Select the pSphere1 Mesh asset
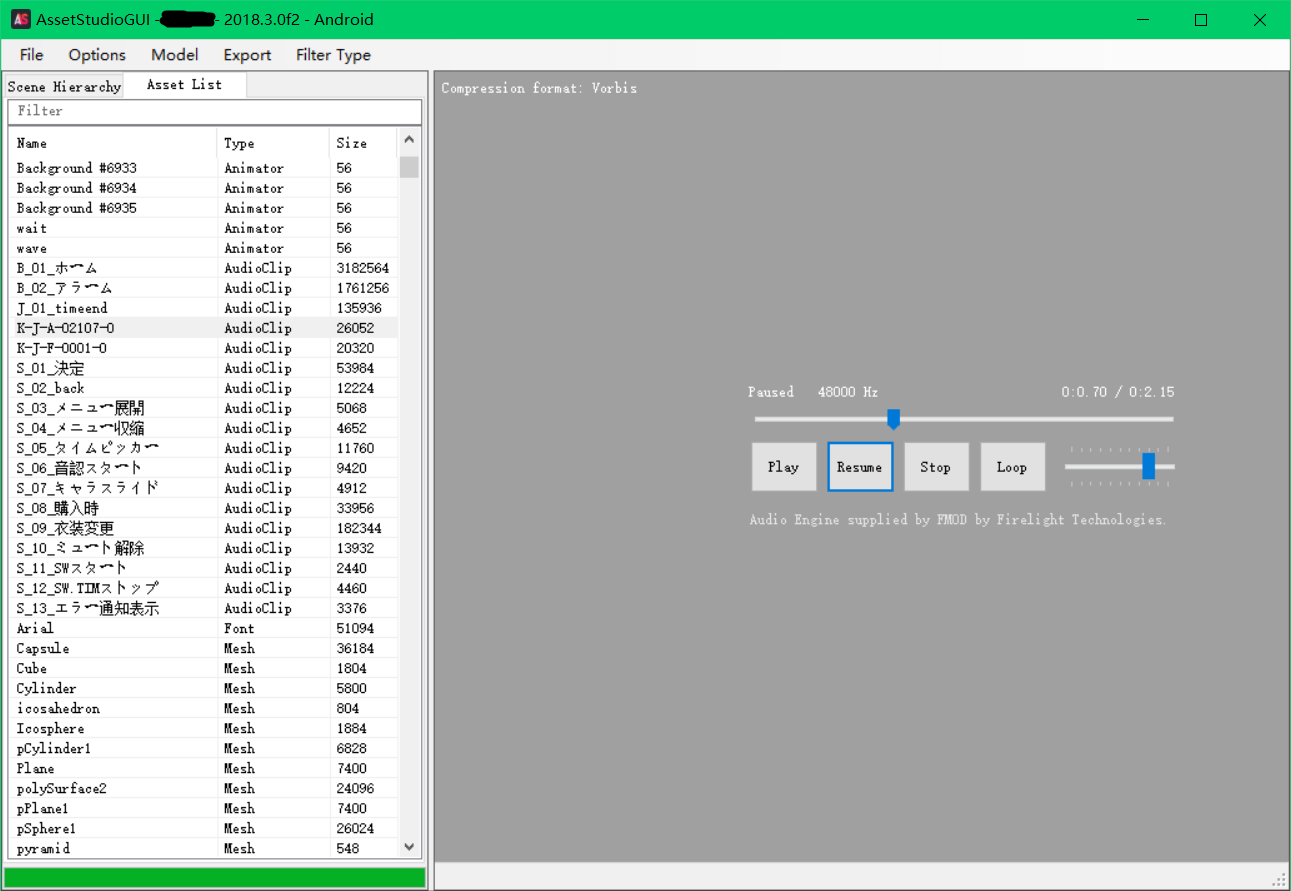 203,828
